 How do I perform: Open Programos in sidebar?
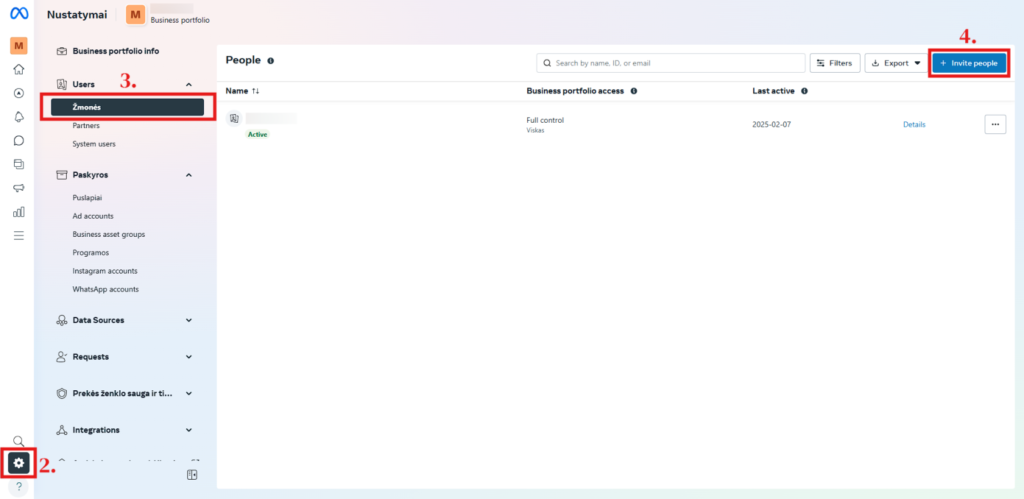point(91,252)
